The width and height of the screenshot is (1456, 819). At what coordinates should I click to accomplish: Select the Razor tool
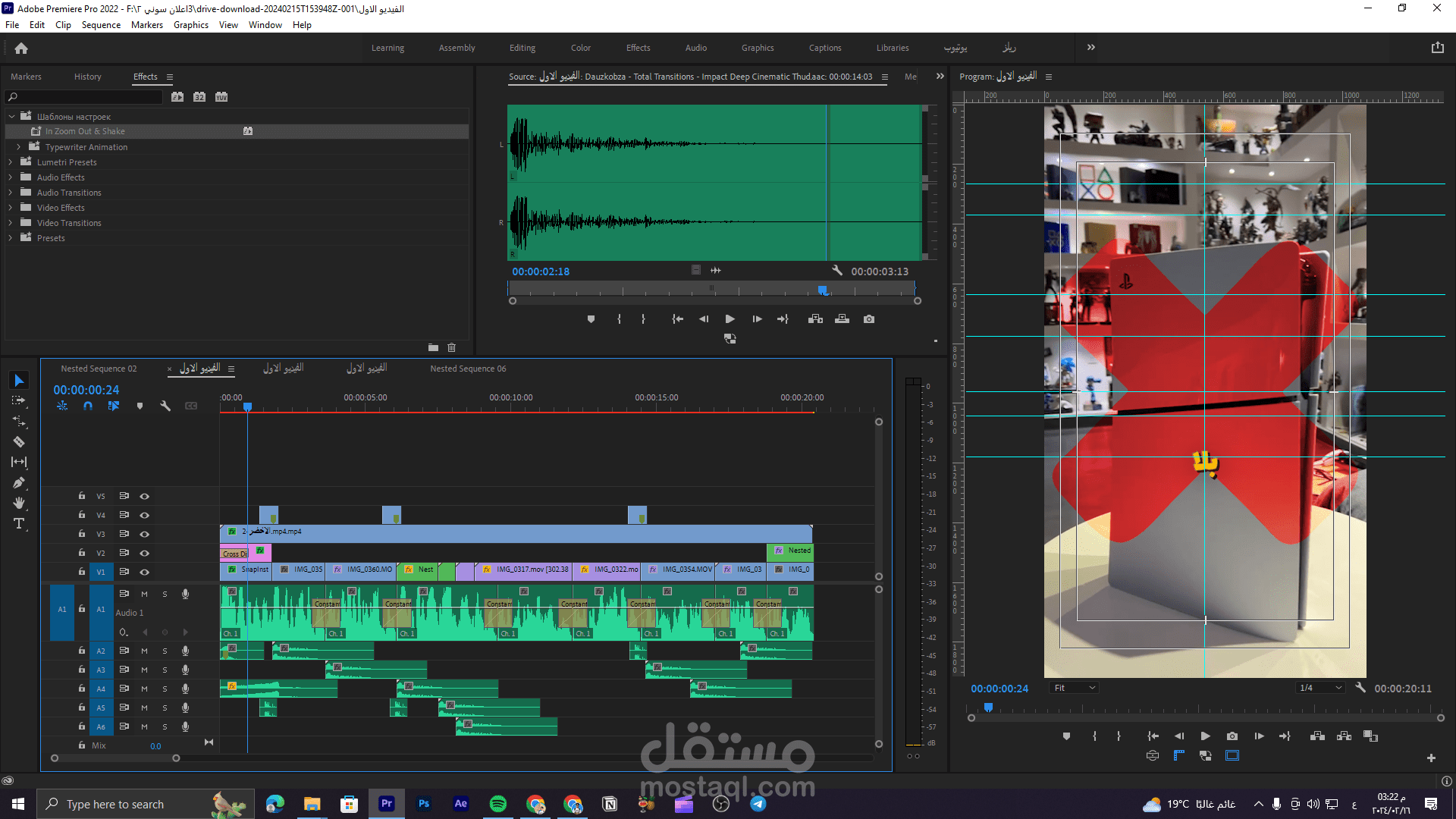point(19,441)
